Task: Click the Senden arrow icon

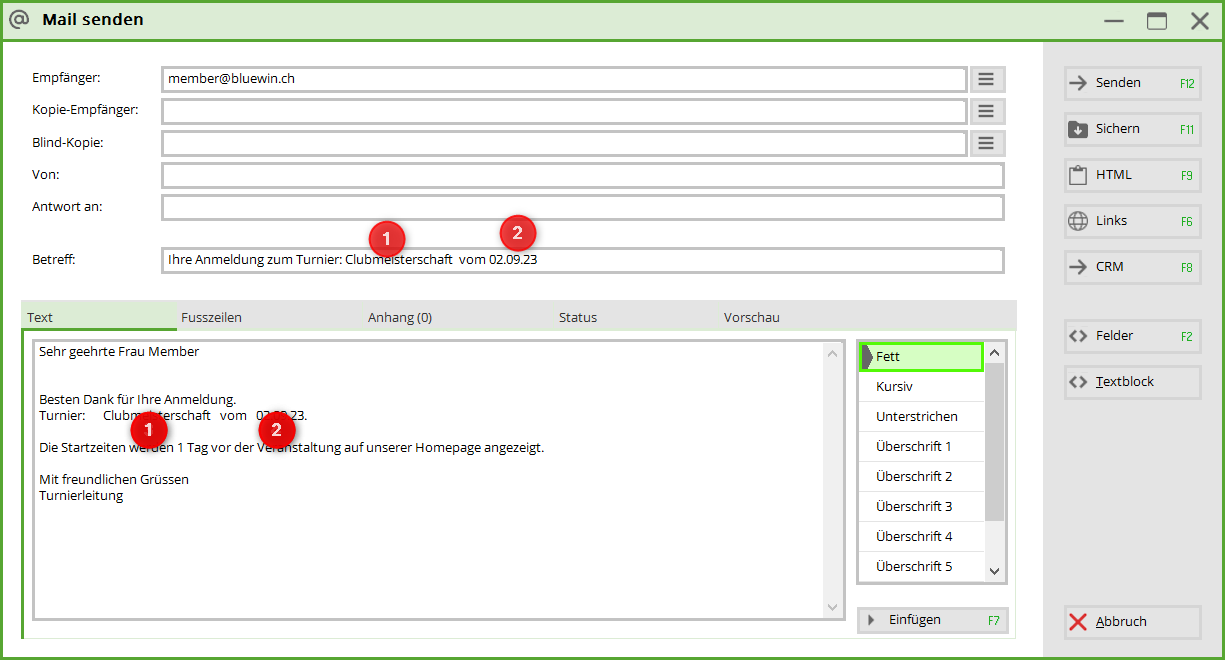Action: point(1078,83)
